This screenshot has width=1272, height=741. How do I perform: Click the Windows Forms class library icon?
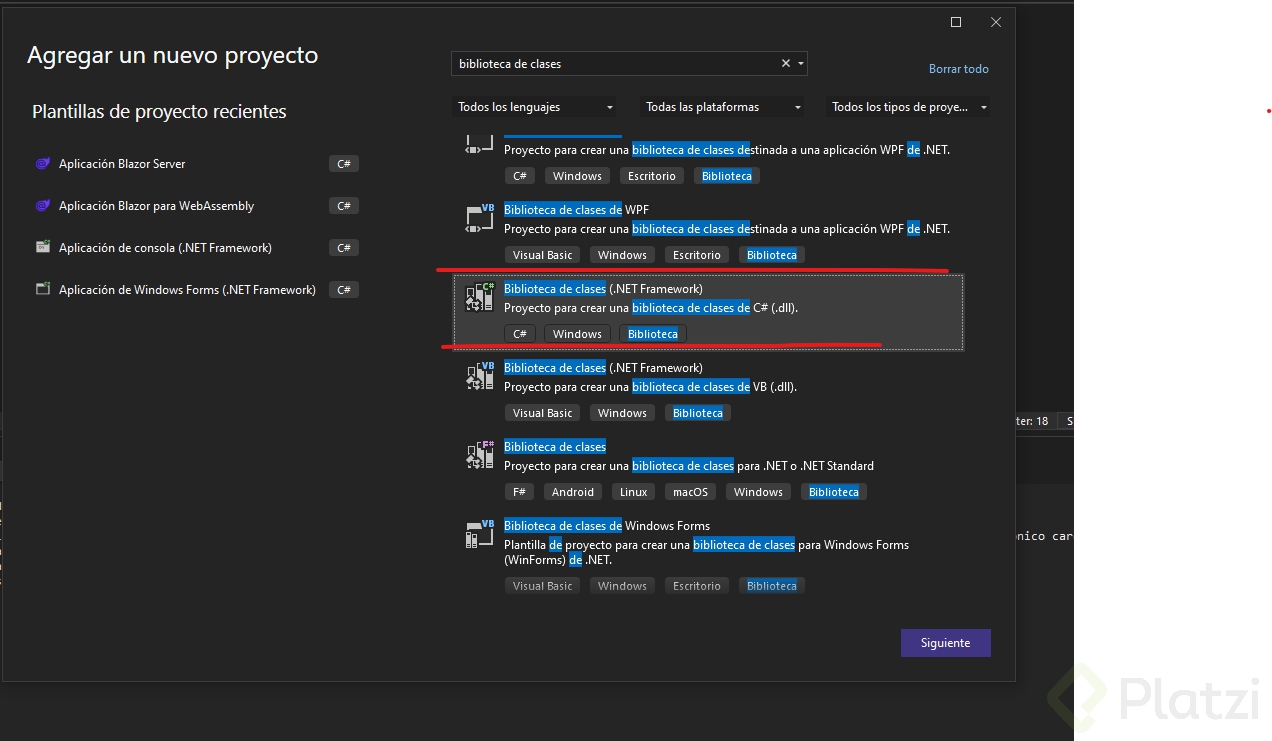click(x=480, y=535)
